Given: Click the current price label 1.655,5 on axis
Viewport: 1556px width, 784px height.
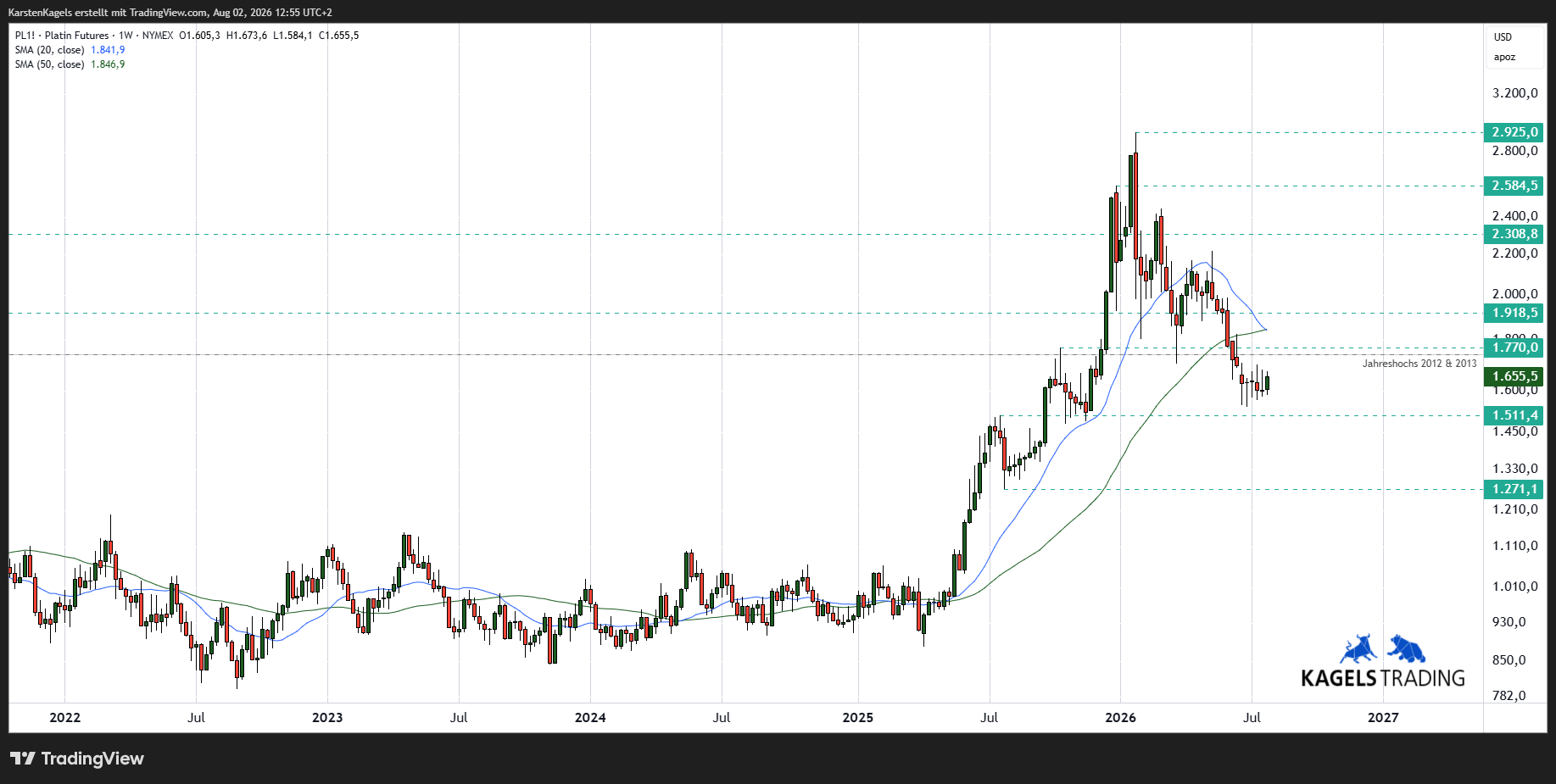Looking at the screenshot, I should point(1514,376).
